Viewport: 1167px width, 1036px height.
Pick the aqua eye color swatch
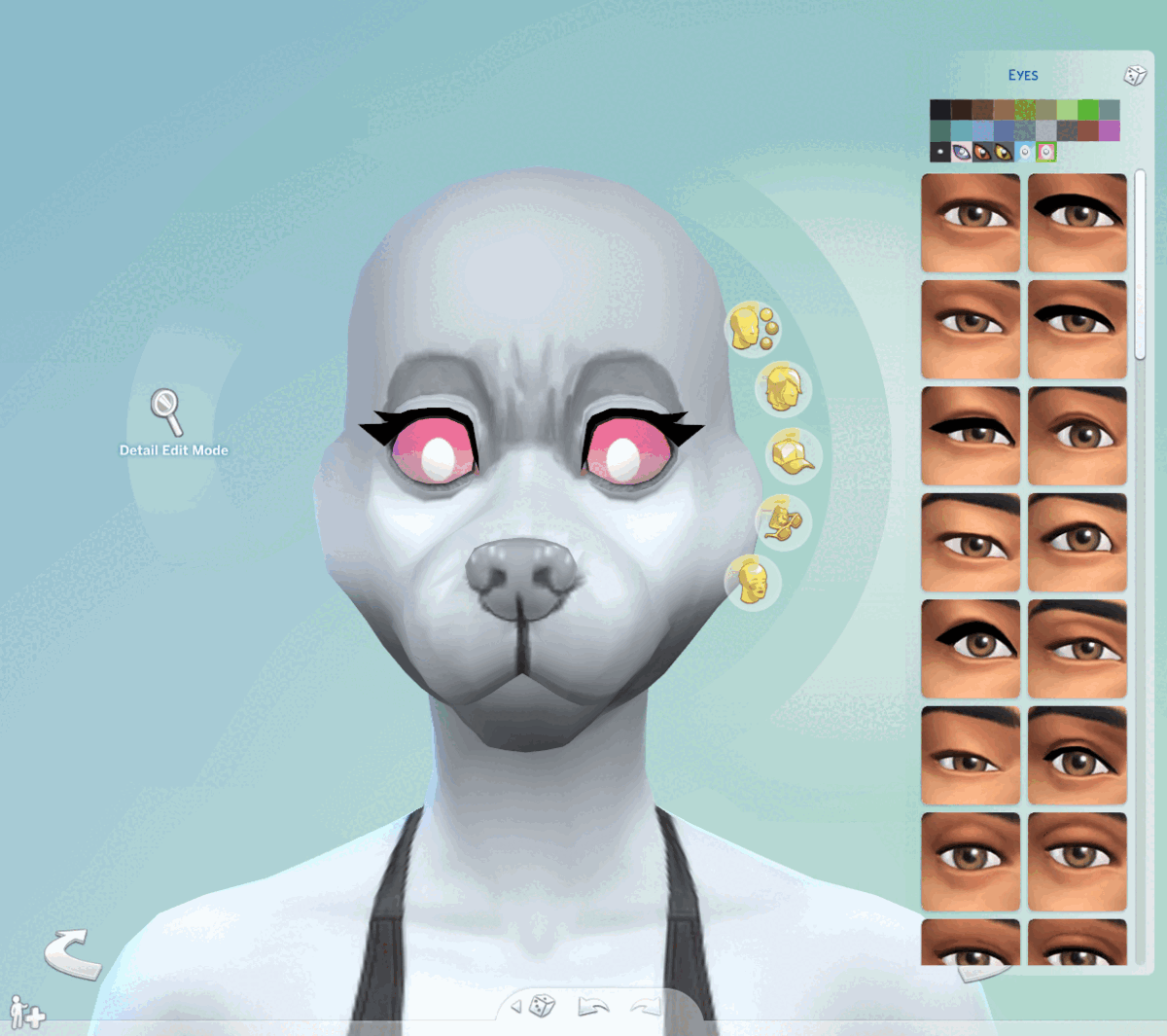[962, 130]
